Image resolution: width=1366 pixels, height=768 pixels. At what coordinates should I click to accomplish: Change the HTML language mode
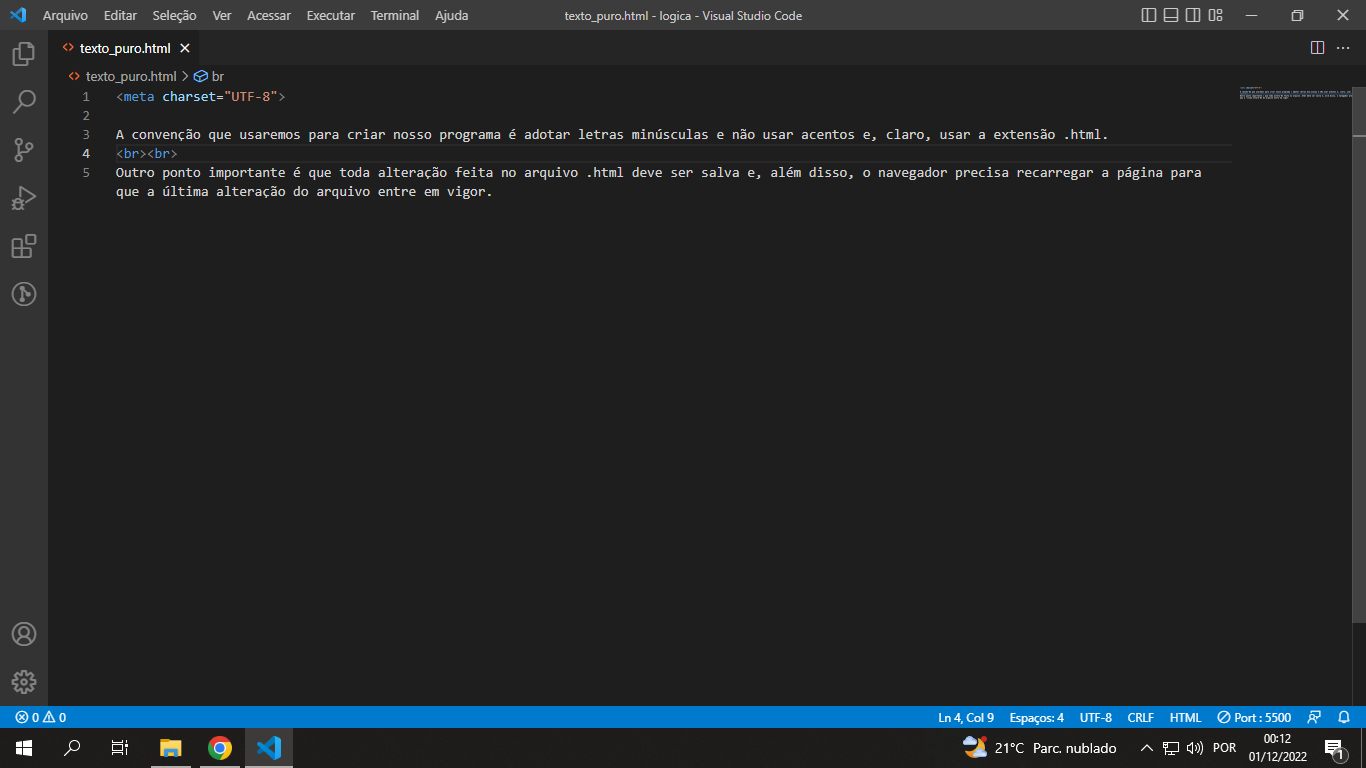1186,717
